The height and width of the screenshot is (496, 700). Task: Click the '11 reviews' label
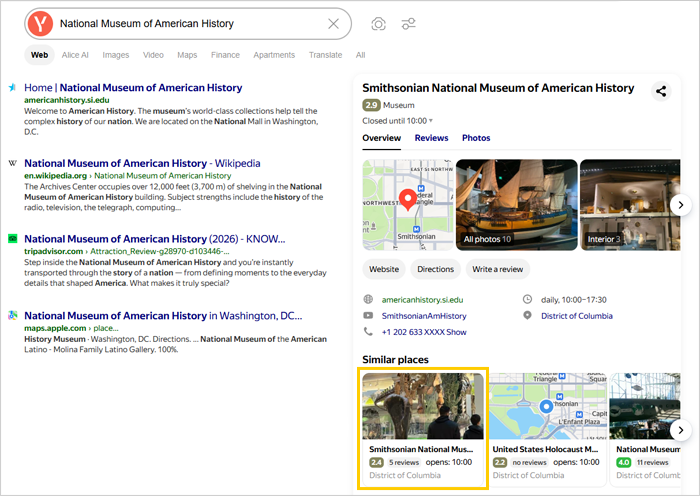pos(652,463)
